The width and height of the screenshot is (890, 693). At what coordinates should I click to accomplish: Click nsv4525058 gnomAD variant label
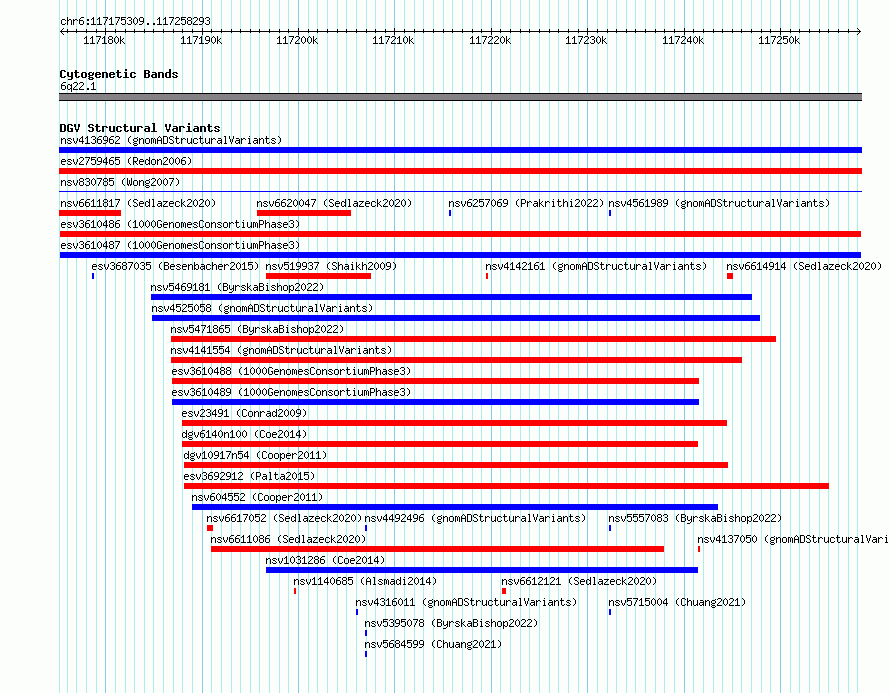pos(262,308)
